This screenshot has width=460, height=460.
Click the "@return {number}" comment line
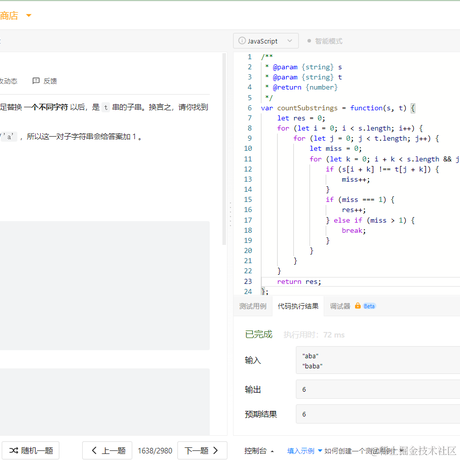point(302,87)
